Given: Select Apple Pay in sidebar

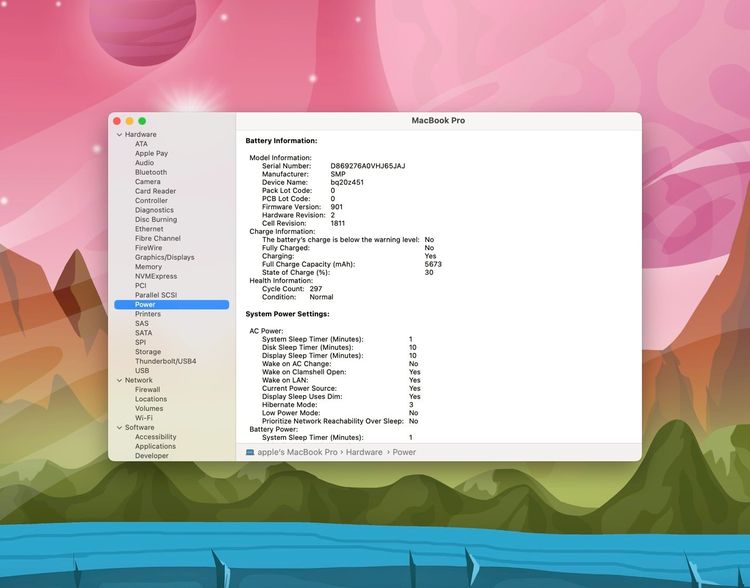Looking at the screenshot, I should (151, 154).
